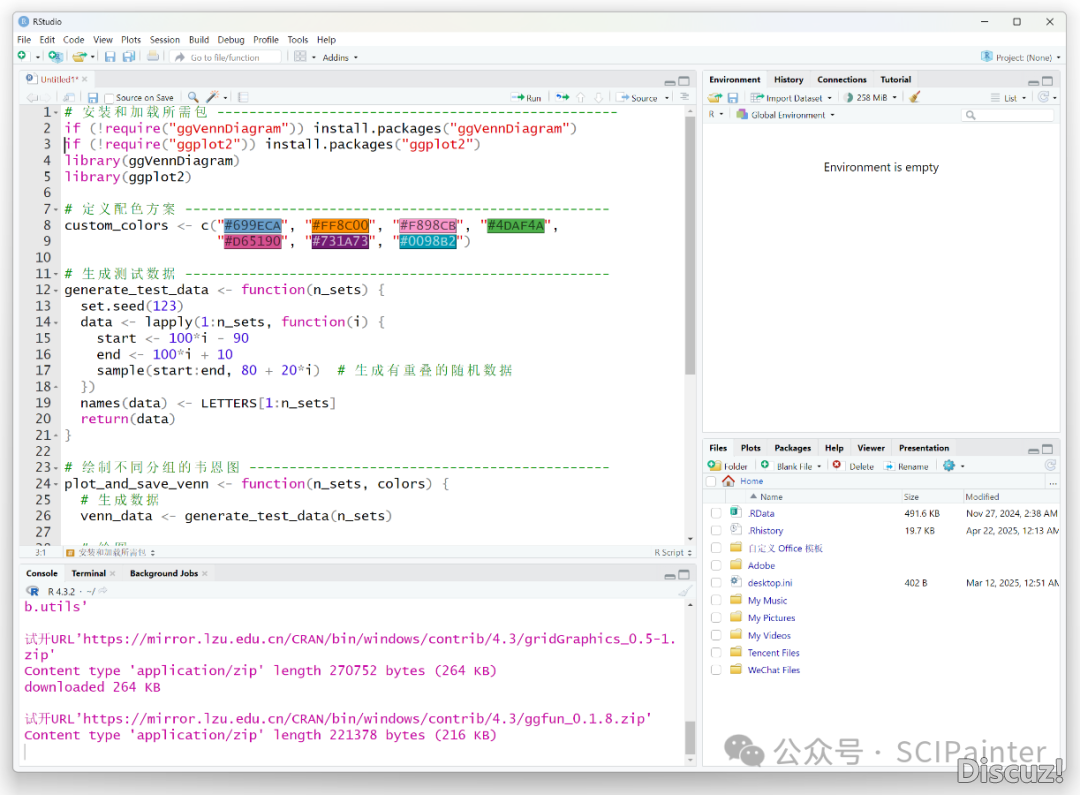Click the compile report notebook icon
Image resolution: width=1080 pixels, height=795 pixels.
click(x=244, y=98)
